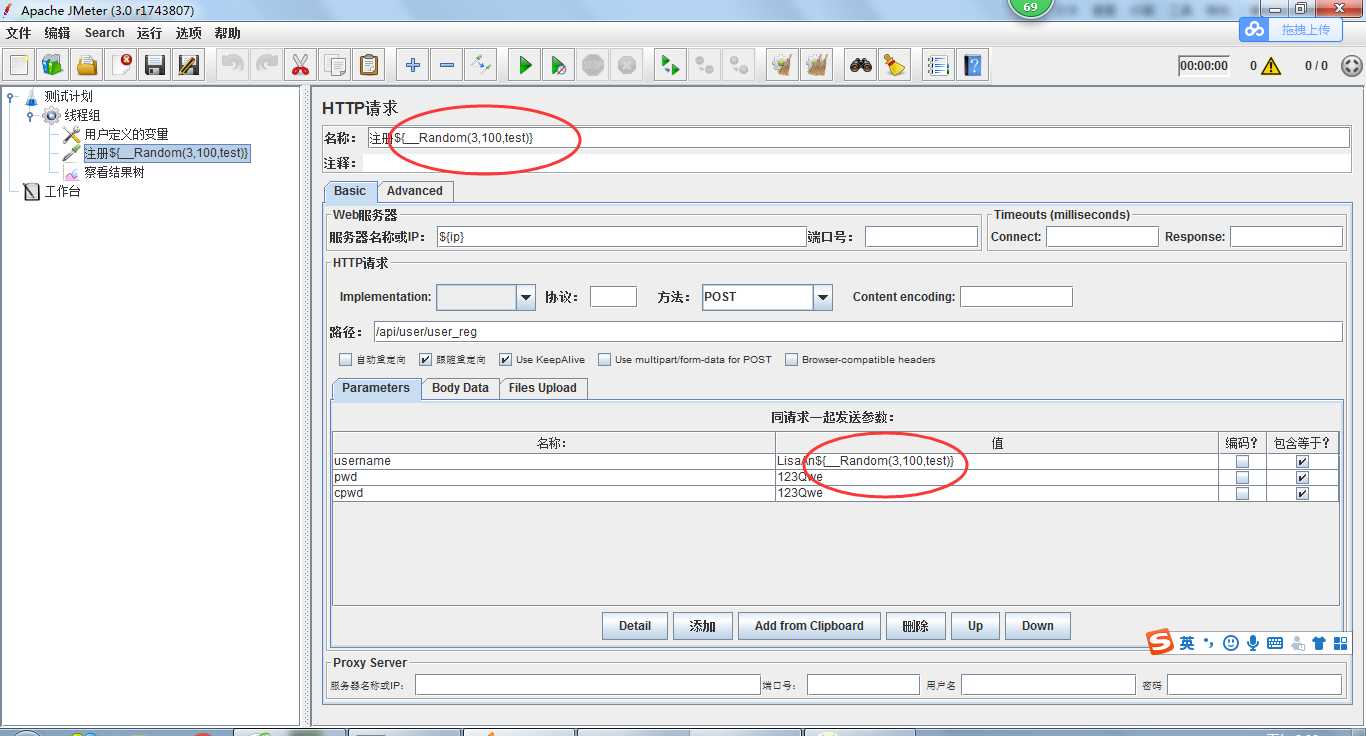1366x736 pixels.
Task: Switch to the Body Data tab
Action: 460,388
